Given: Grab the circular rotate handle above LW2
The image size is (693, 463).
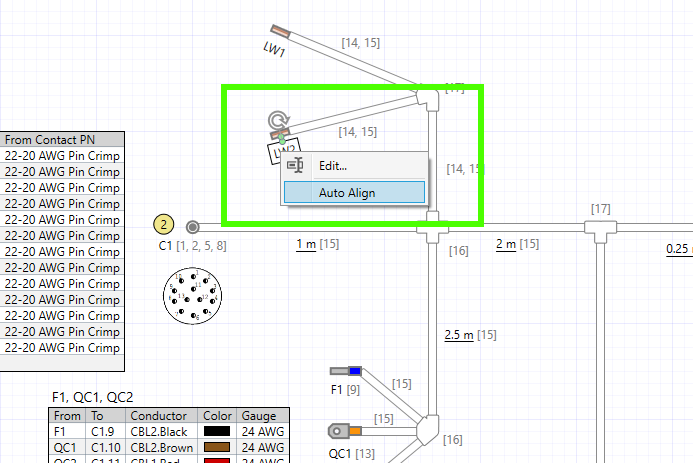Looking at the screenshot, I should pyautogui.click(x=278, y=120).
